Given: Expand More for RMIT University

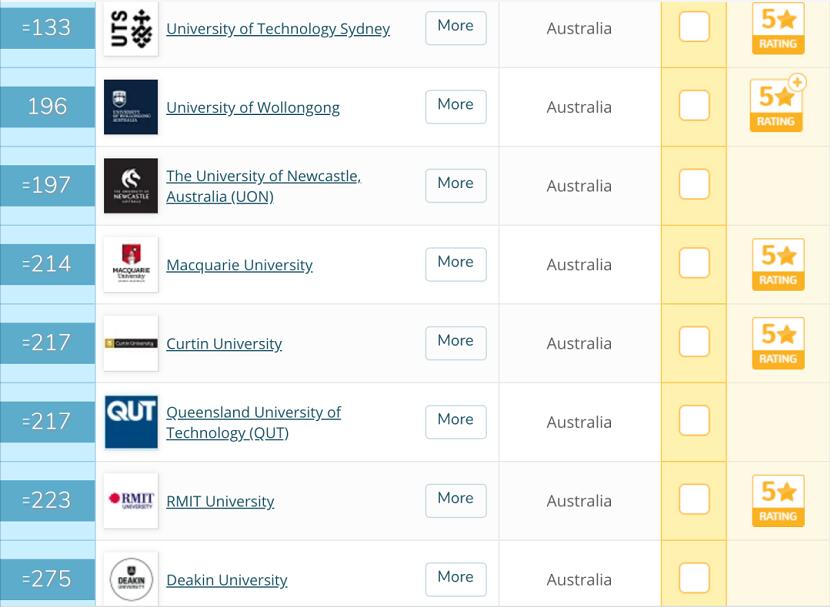Looking at the screenshot, I should pyautogui.click(x=456, y=499).
